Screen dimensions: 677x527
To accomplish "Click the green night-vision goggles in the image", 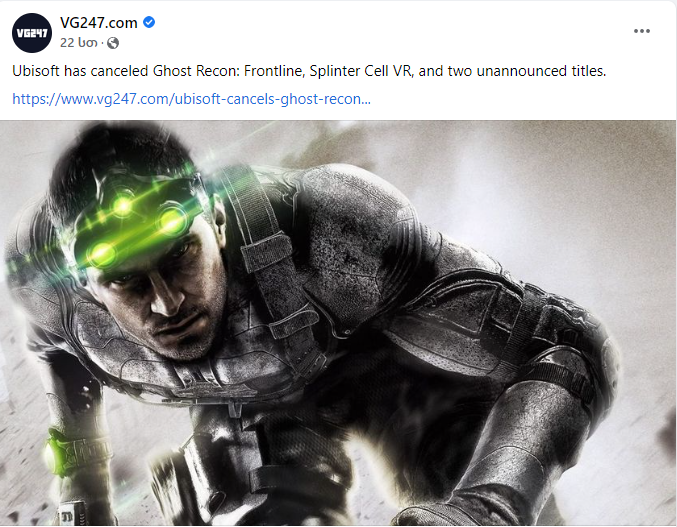I will point(138,218).
